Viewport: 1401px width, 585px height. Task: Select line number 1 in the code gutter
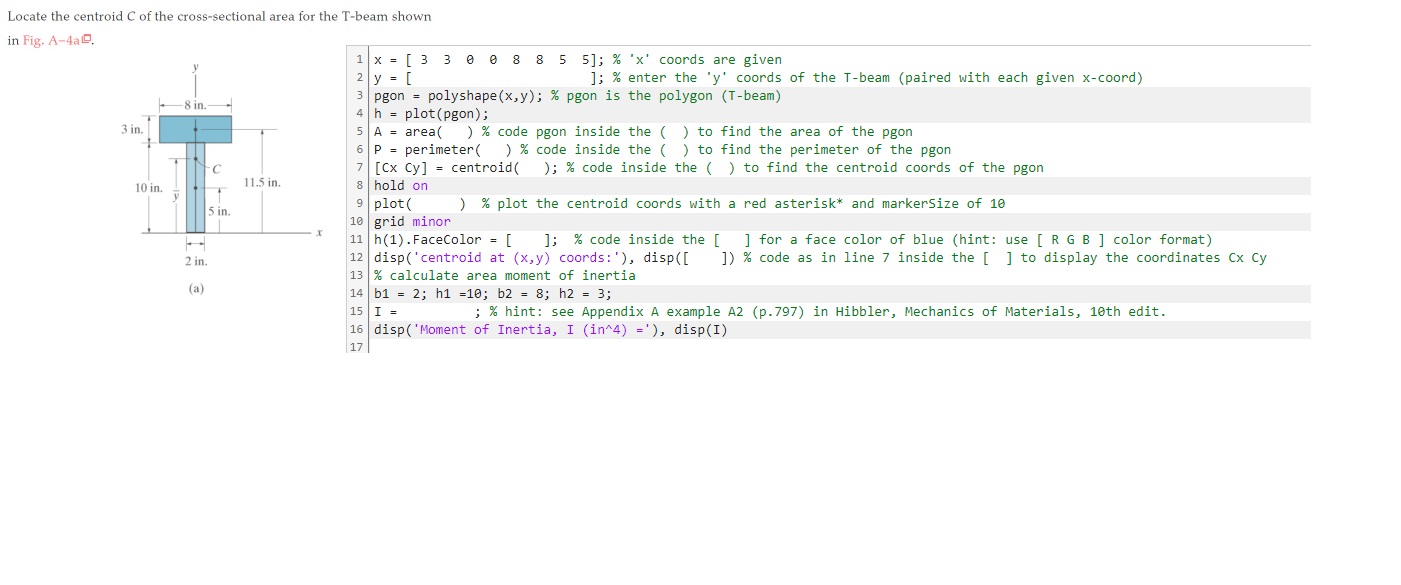click(358, 59)
